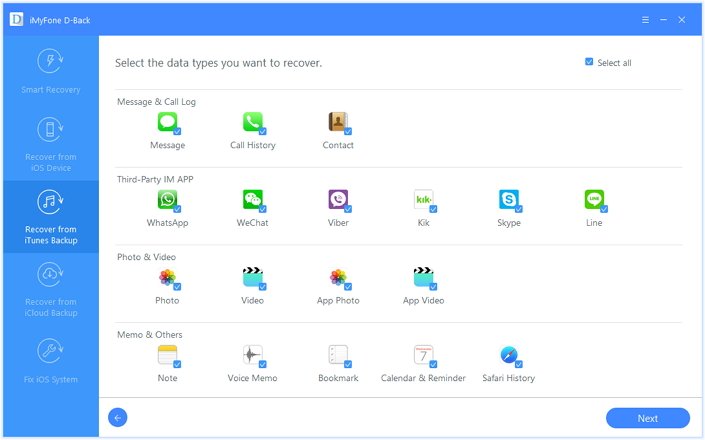Viewport: 705px width, 440px height.
Task: Click the Line checkbox
Action: (x=604, y=209)
